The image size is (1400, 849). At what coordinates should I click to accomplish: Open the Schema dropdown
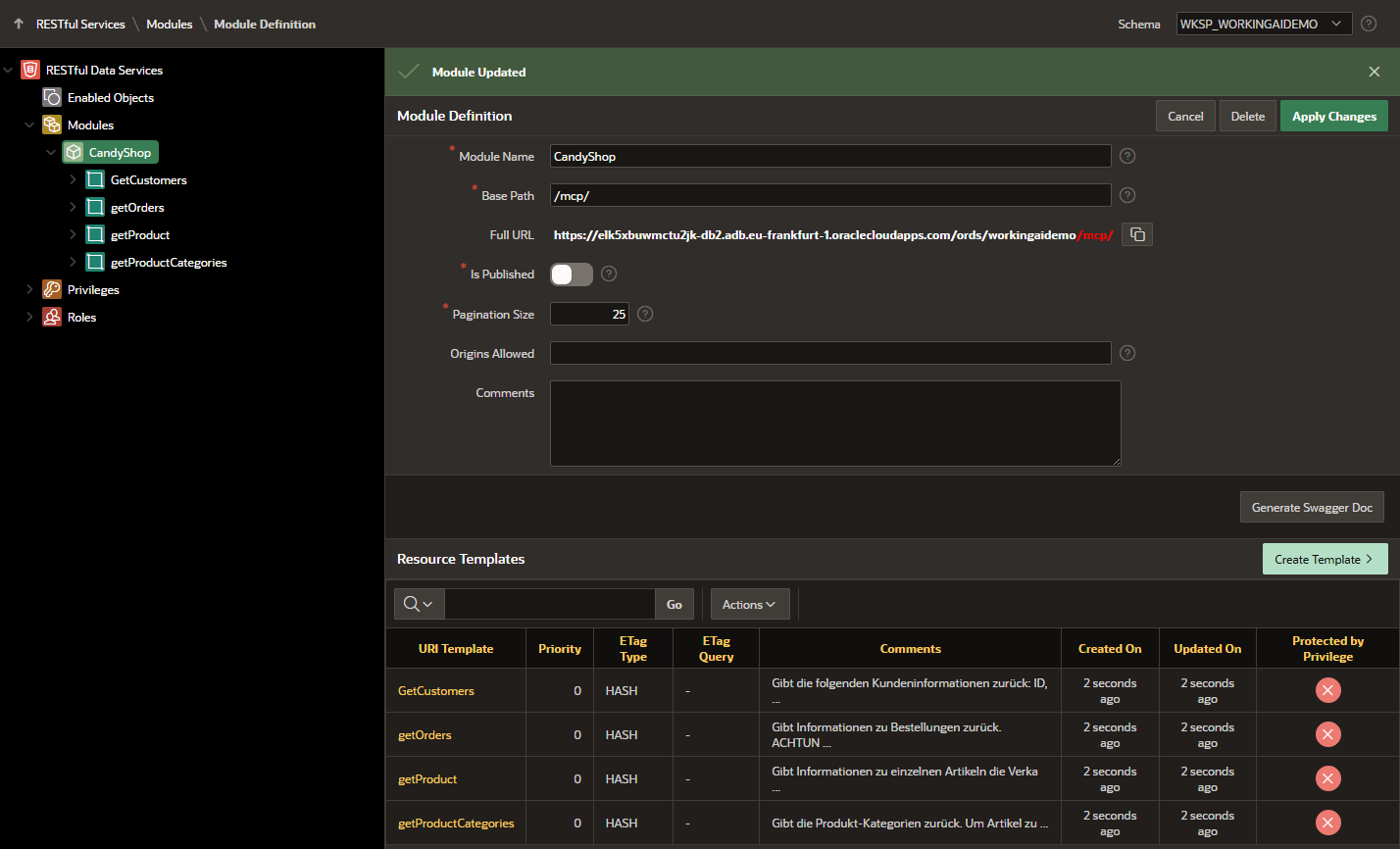pos(1264,24)
